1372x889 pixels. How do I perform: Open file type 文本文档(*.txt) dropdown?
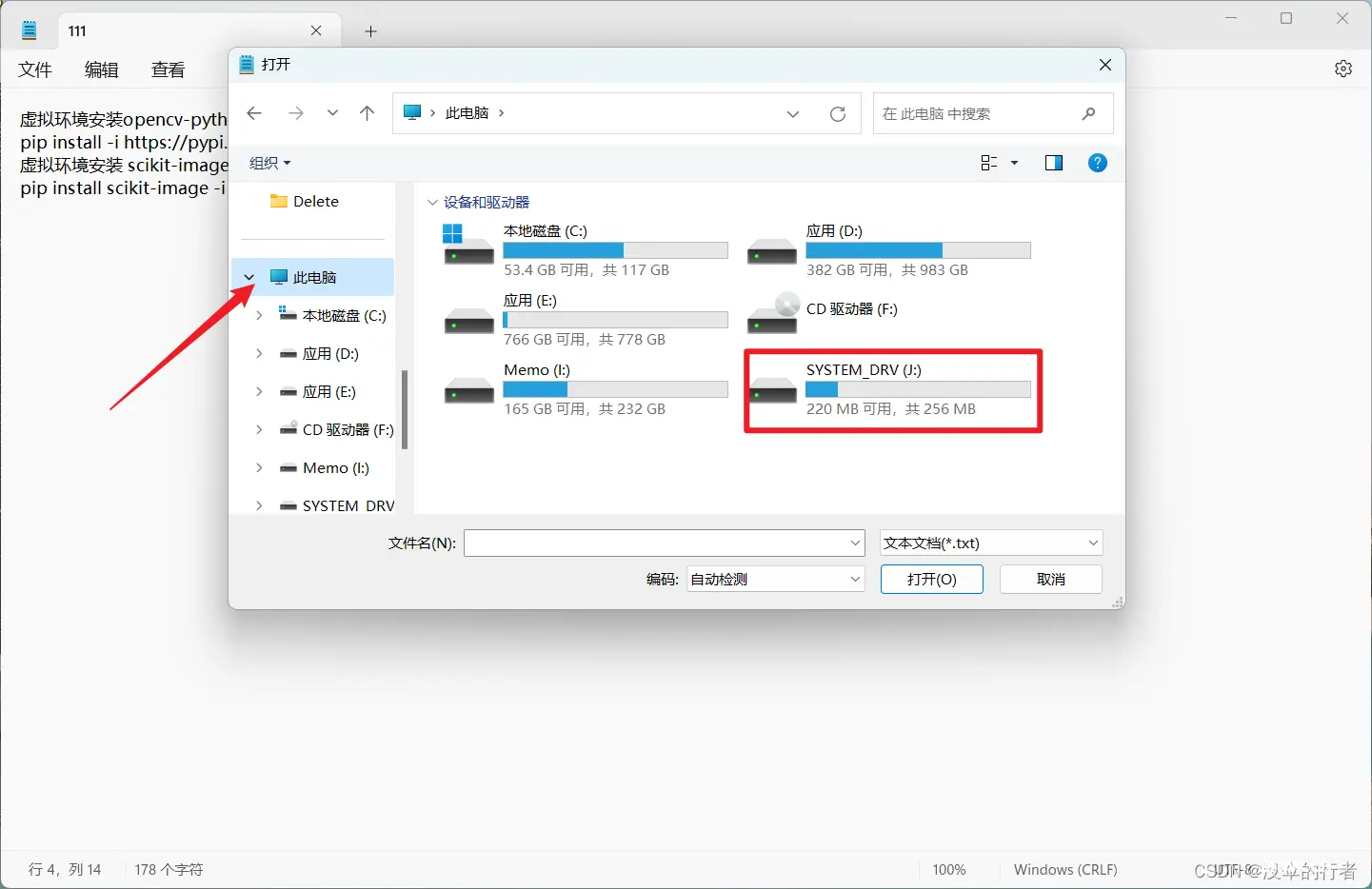click(x=991, y=543)
